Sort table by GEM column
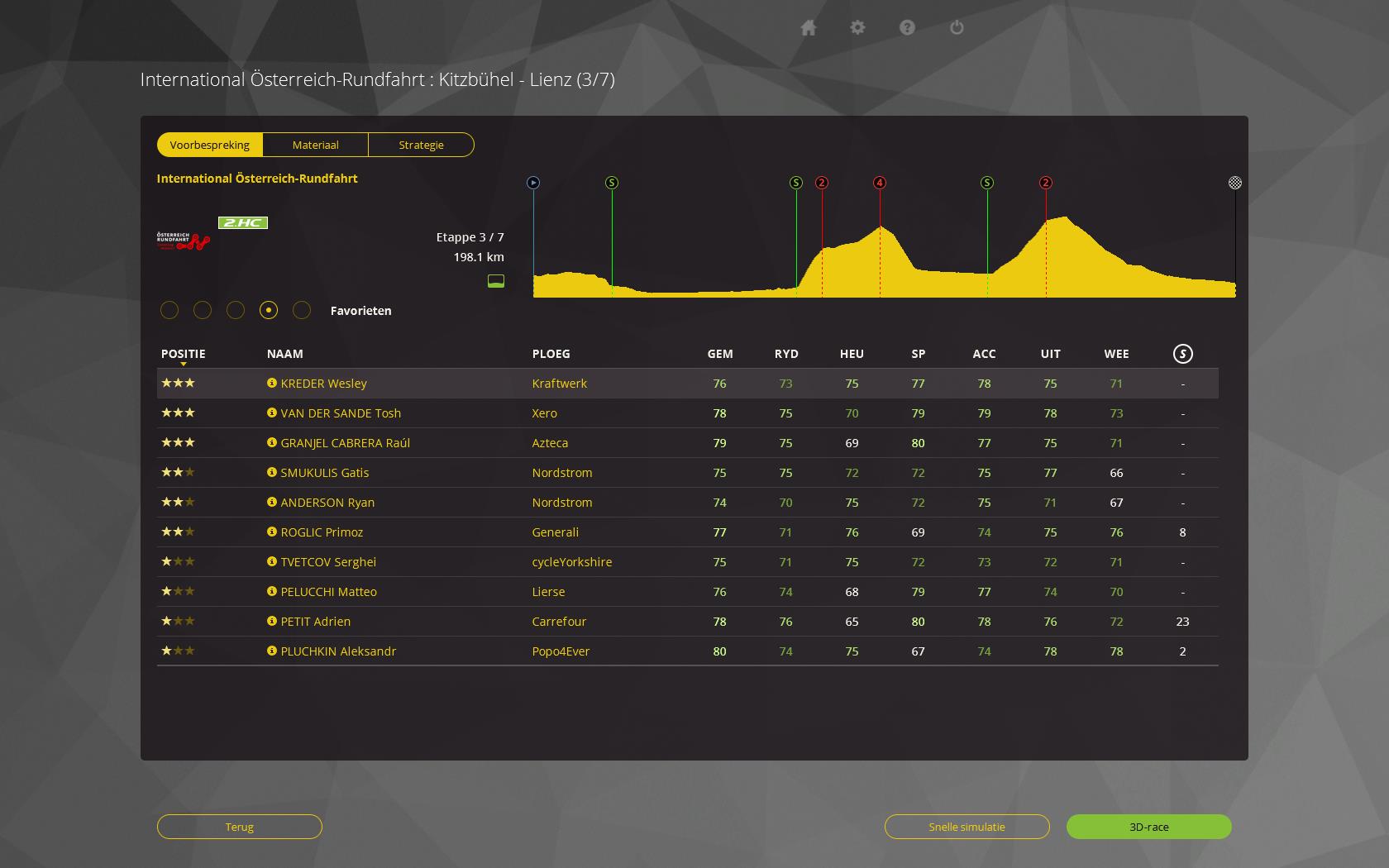The height and width of the screenshot is (868, 1389). (720, 354)
